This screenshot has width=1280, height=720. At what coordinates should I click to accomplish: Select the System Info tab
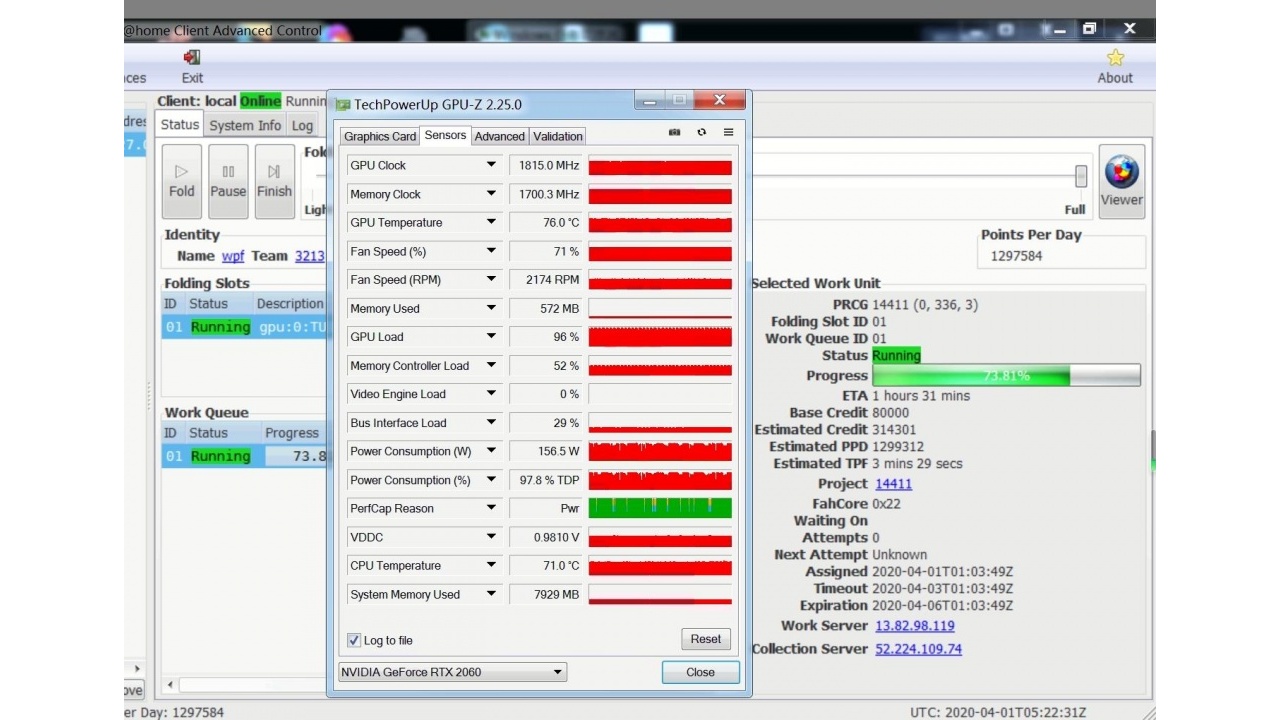pyautogui.click(x=245, y=125)
